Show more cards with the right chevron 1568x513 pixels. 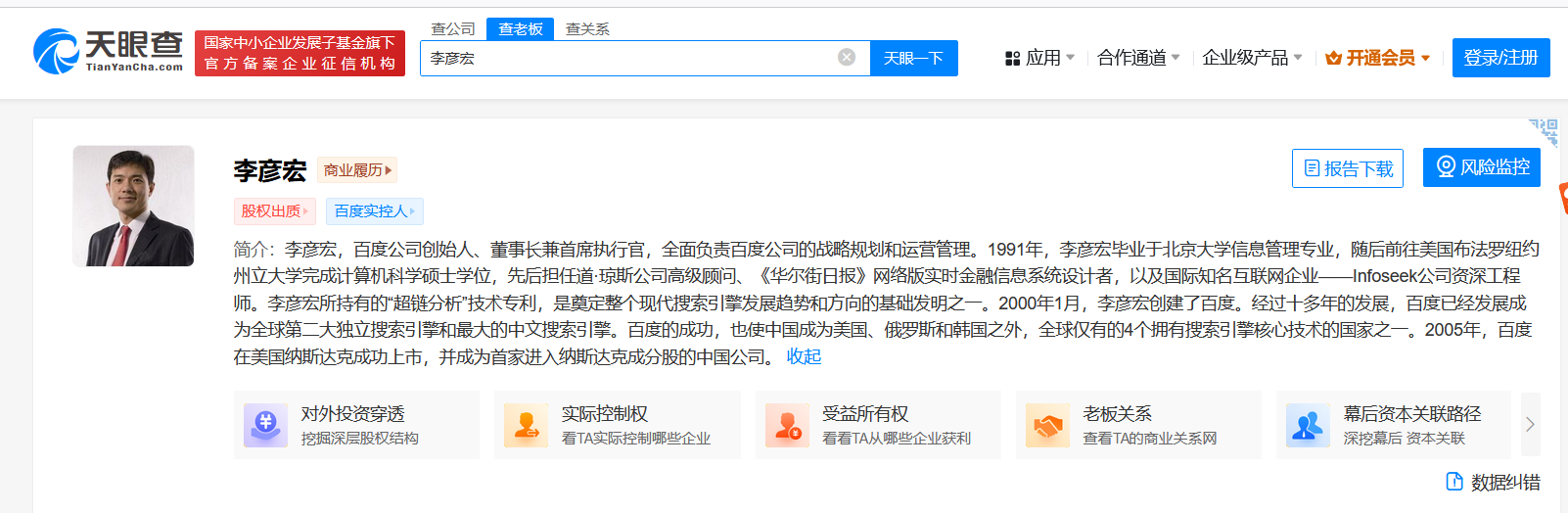[x=1530, y=425]
